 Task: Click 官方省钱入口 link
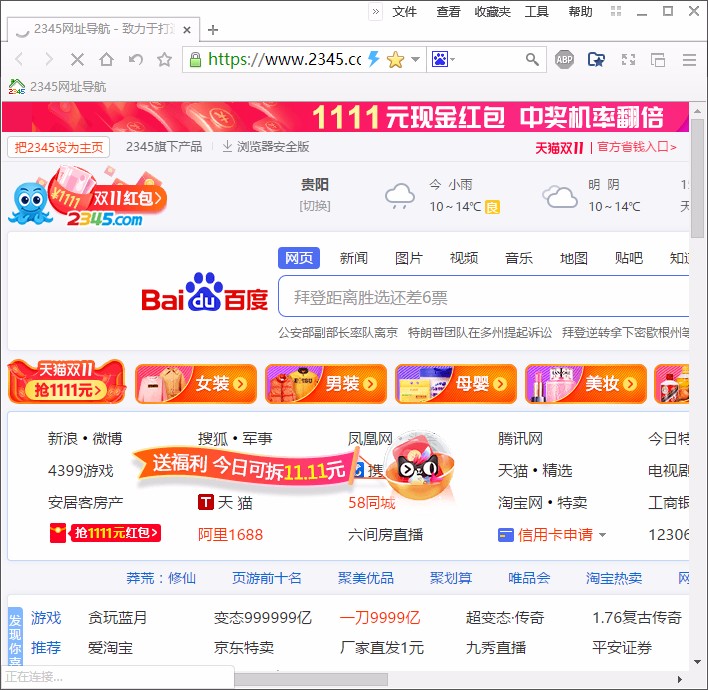coord(637,147)
